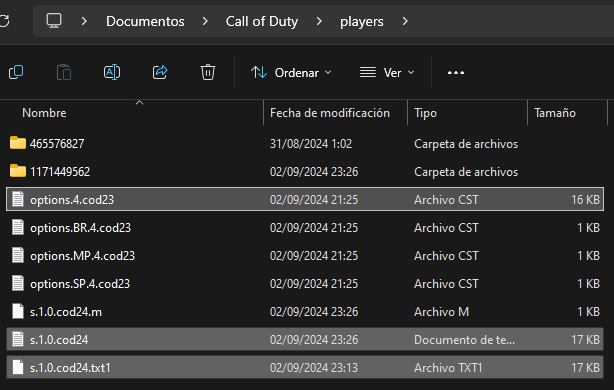Click the 16 KB size cell

pyautogui.click(x=585, y=200)
